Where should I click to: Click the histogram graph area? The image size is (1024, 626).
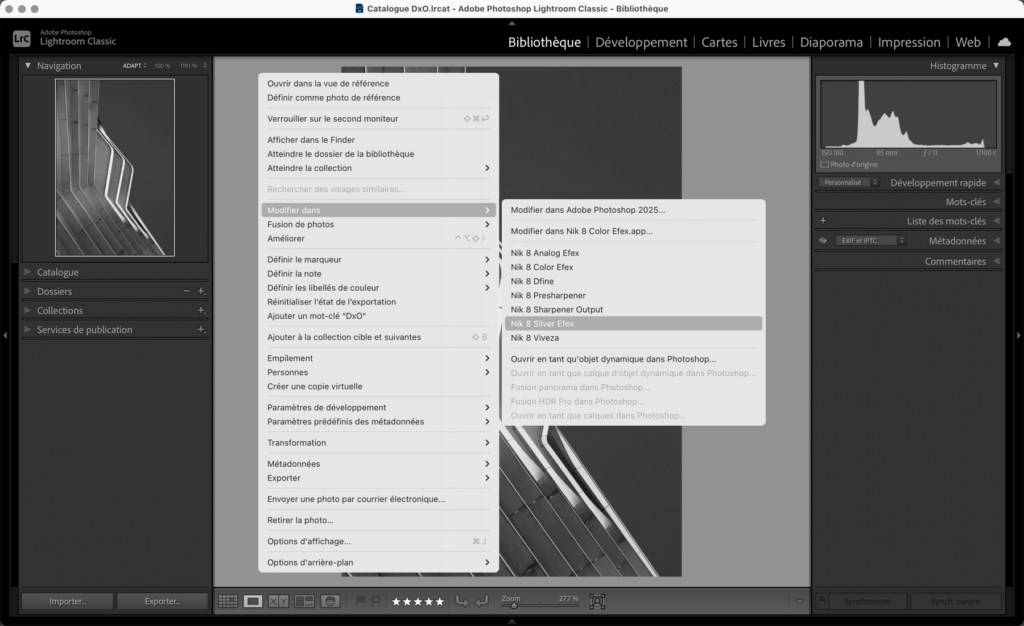pos(908,114)
